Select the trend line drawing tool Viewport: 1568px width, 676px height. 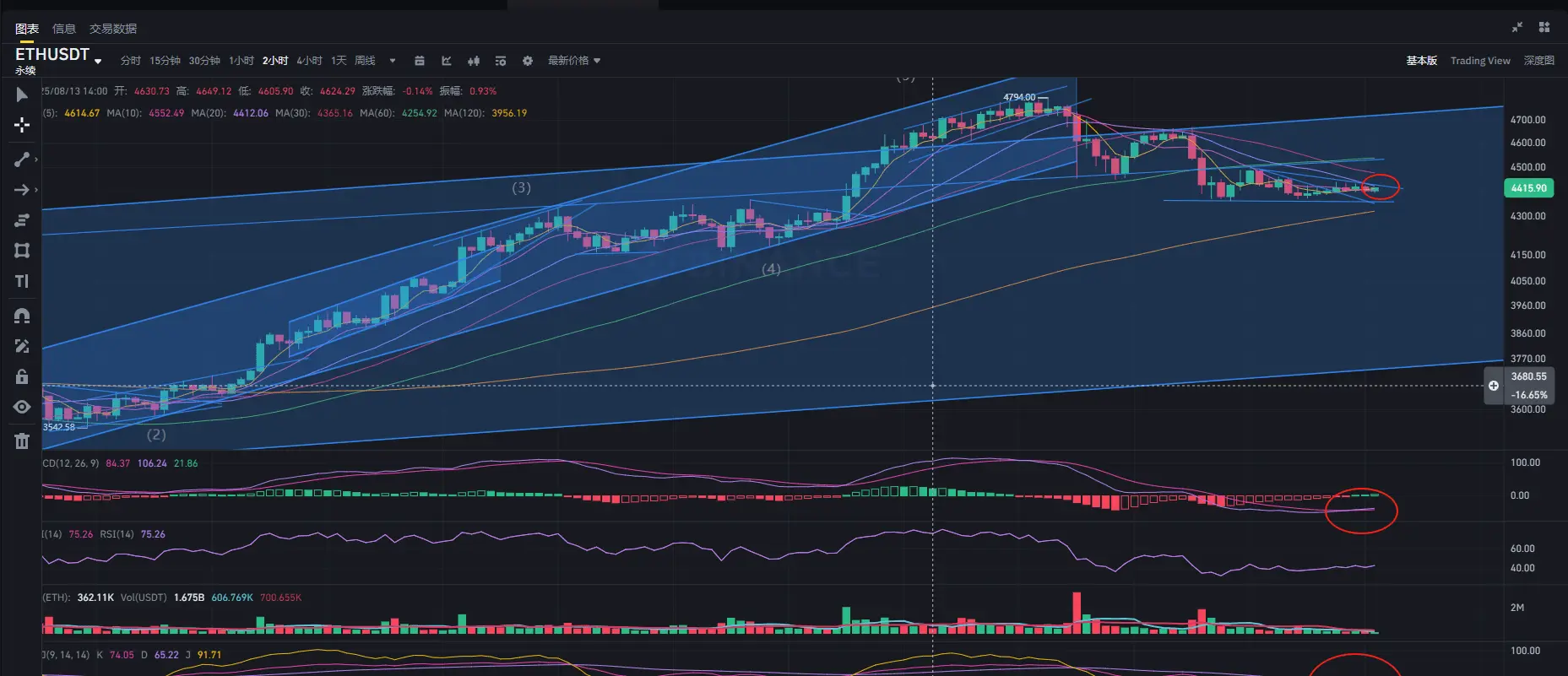click(x=22, y=160)
